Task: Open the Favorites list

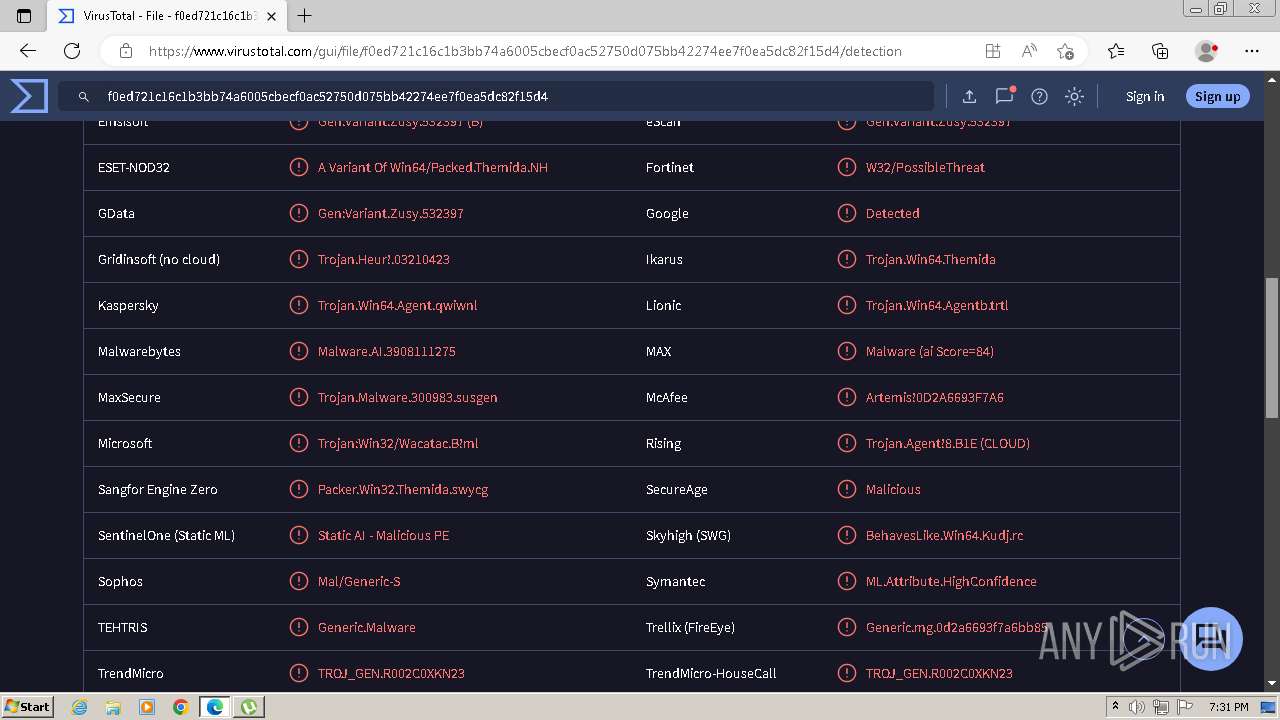Action: (1116, 51)
